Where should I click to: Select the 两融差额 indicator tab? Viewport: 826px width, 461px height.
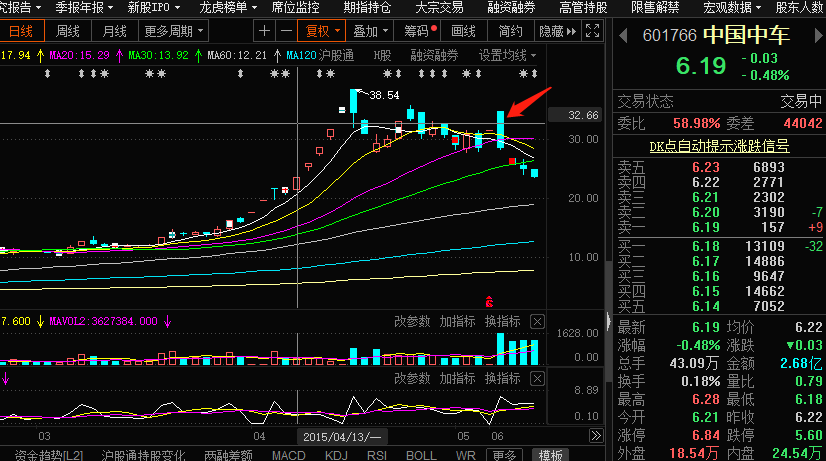coord(228,455)
